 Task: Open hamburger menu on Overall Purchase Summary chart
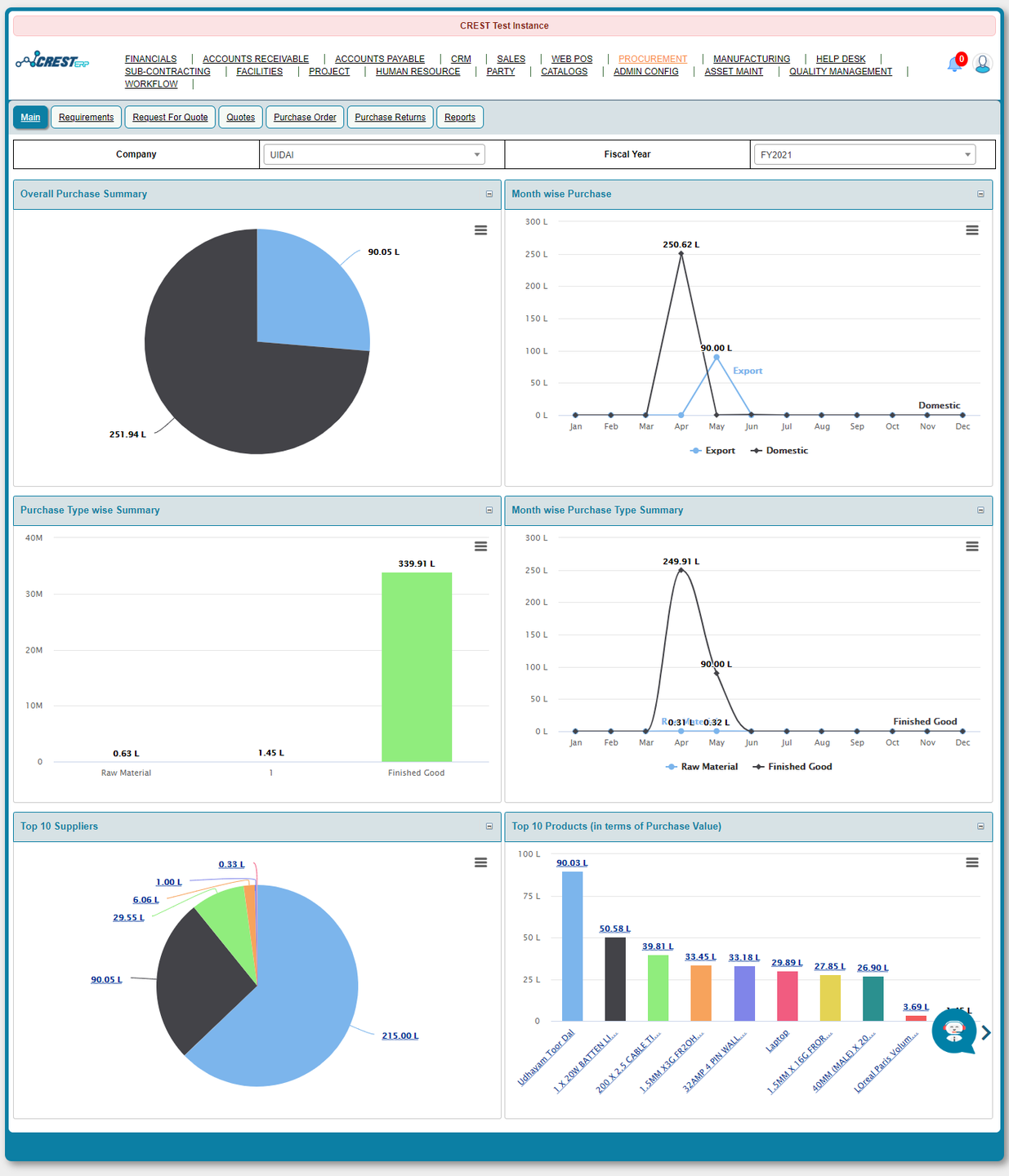point(480,230)
